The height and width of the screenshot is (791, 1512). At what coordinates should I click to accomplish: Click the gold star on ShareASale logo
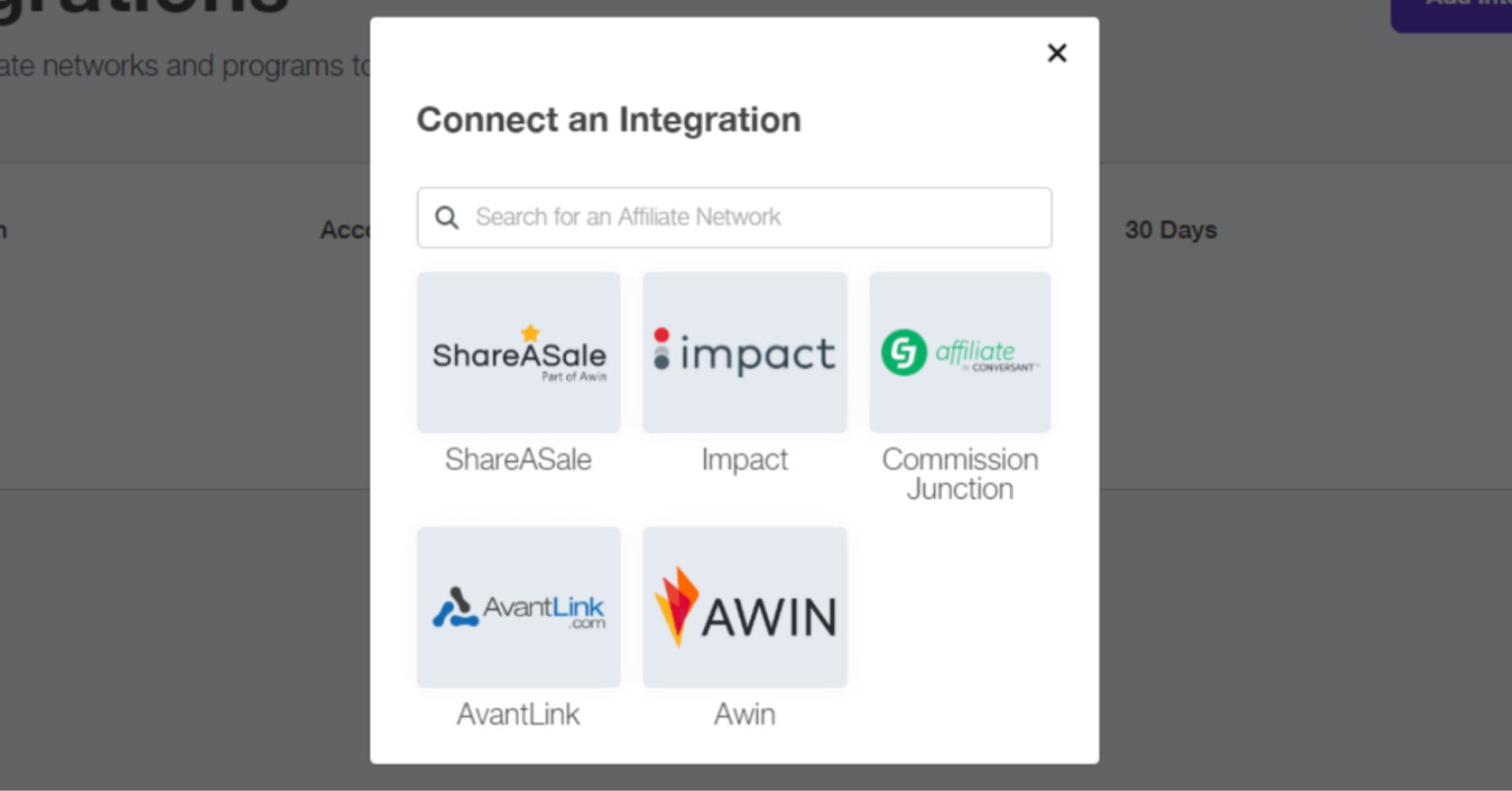tap(531, 333)
